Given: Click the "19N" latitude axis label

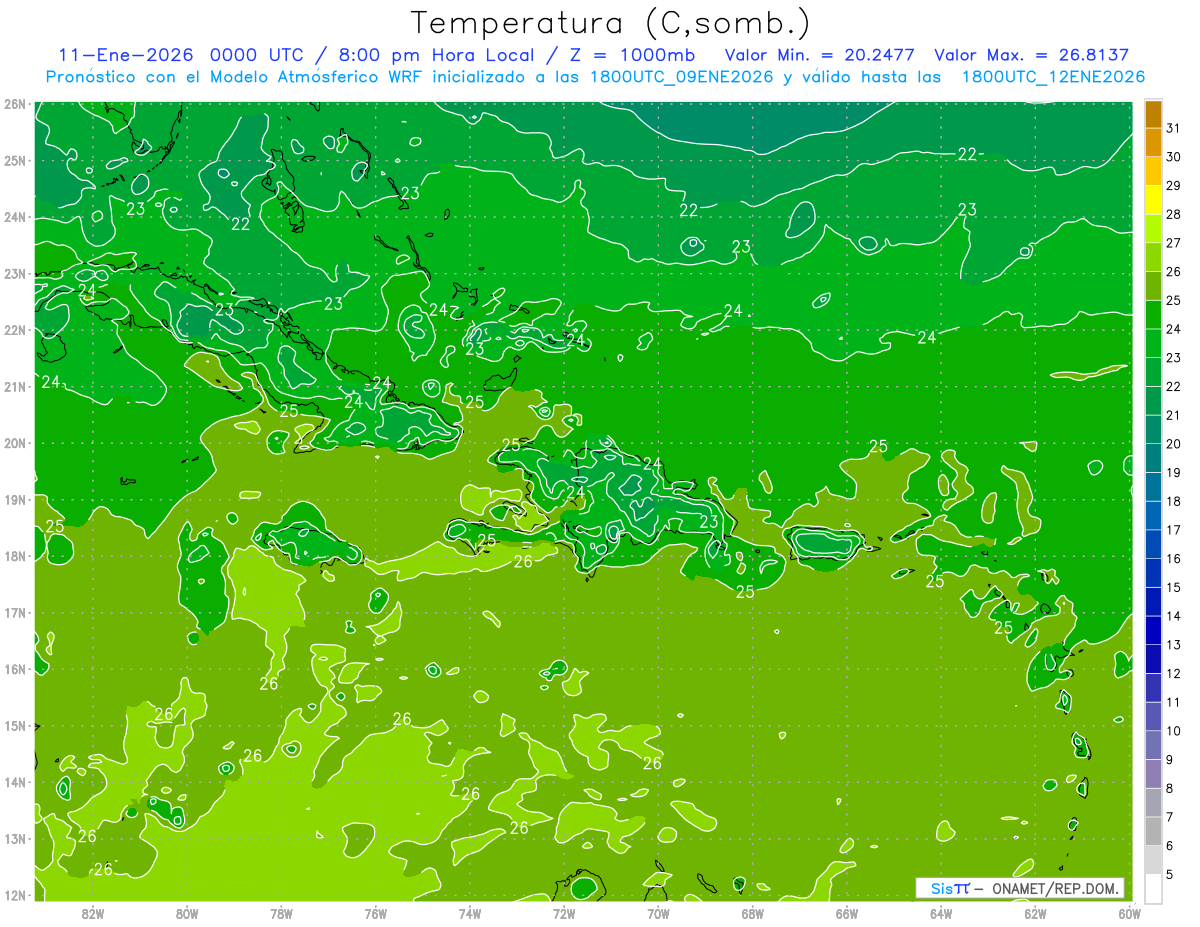Looking at the screenshot, I should (15, 499).
